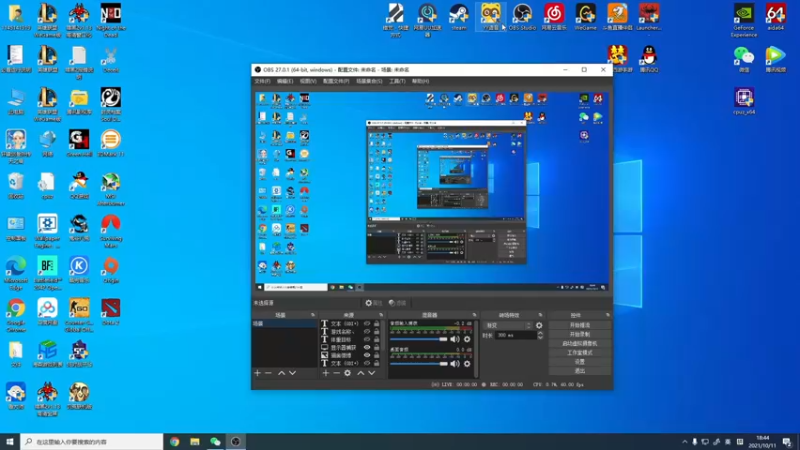Adjust desktop audio (桌面音频) volume slider
This screenshot has width=800, height=450.
[418, 364]
